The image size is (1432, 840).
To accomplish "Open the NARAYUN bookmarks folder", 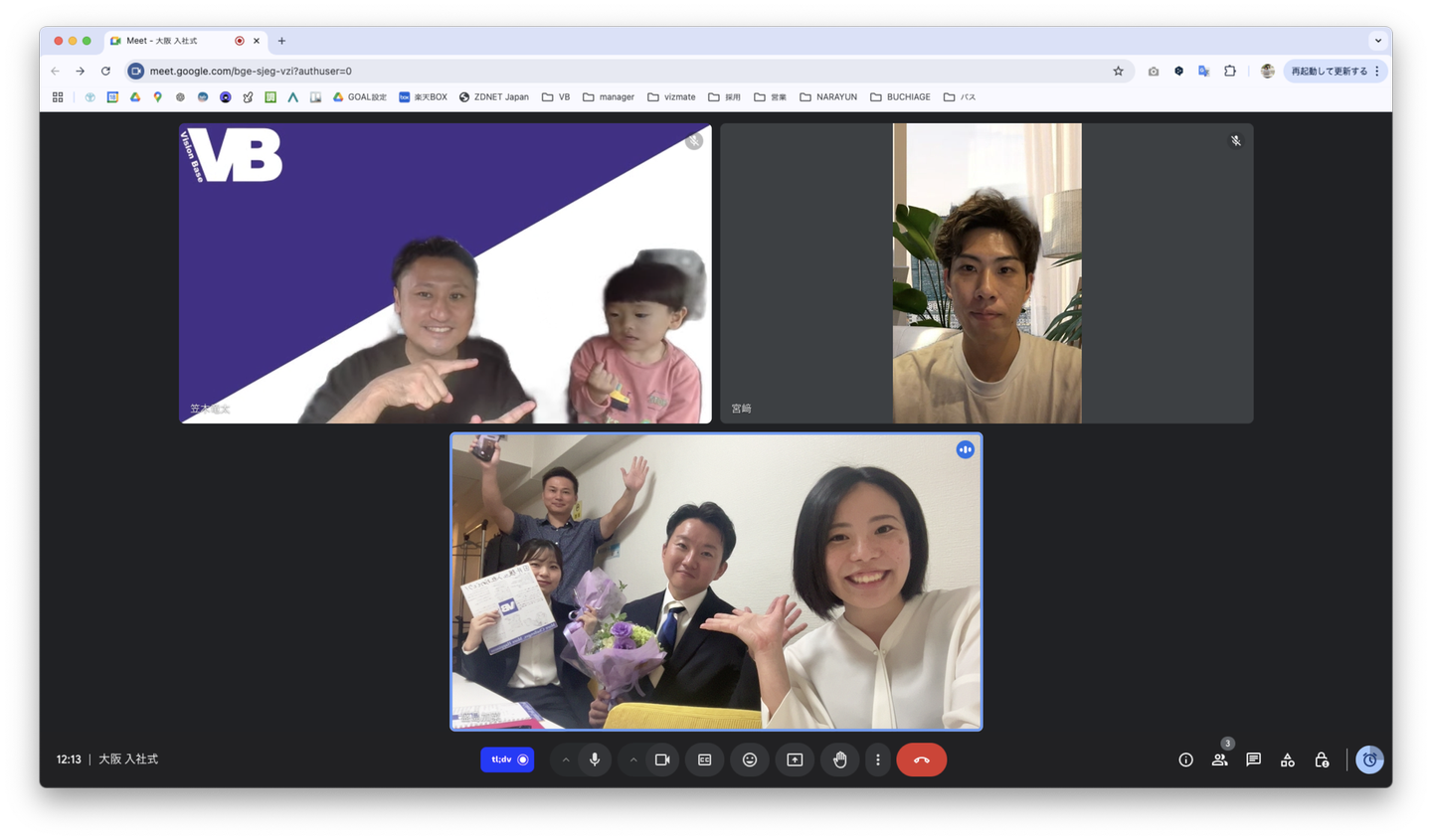I will point(828,97).
